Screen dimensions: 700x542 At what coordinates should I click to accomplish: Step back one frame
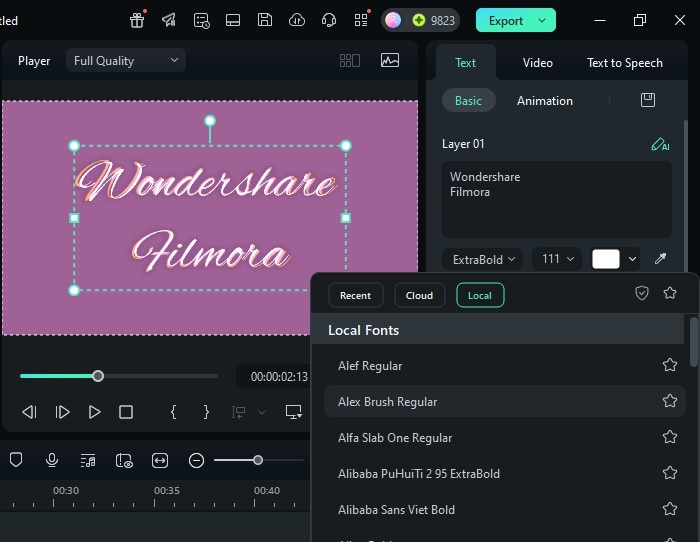pos(29,412)
